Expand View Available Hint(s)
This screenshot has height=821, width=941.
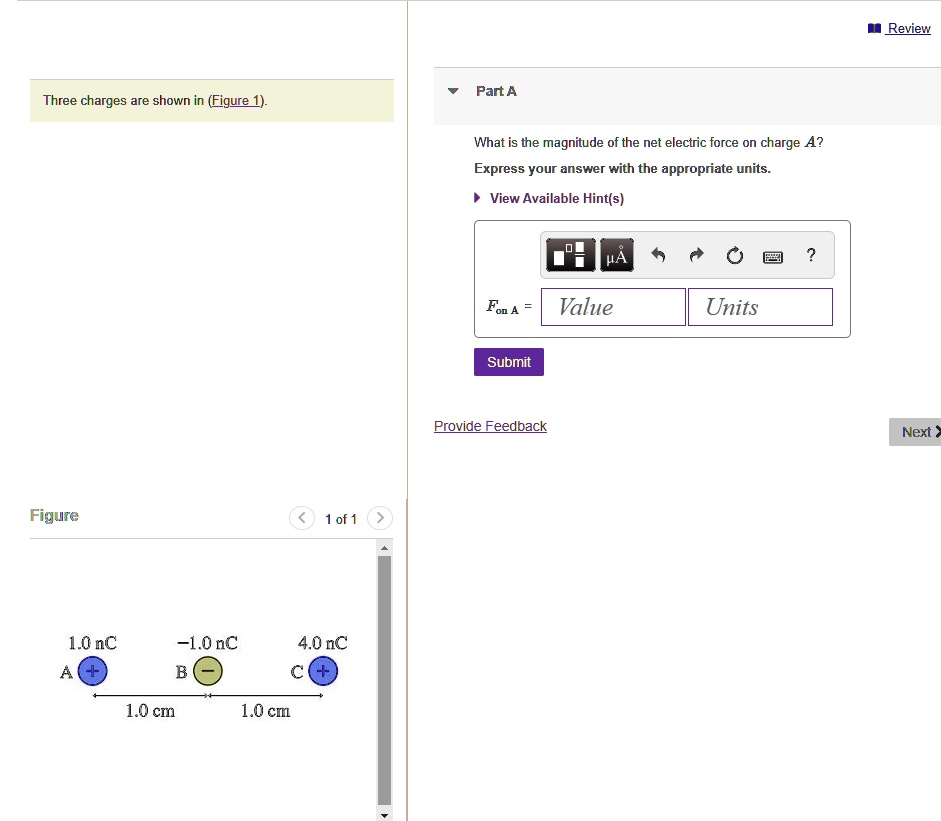(x=556, y=197)
